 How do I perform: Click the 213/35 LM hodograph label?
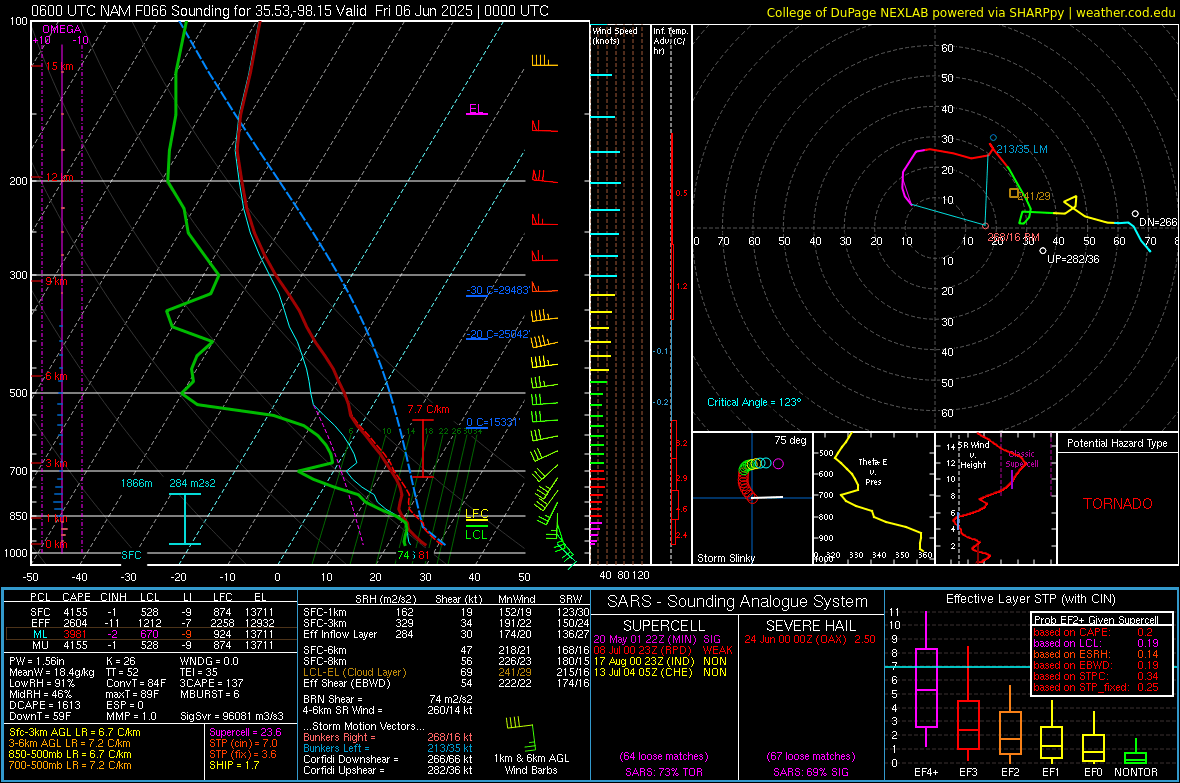(1022, 149)
